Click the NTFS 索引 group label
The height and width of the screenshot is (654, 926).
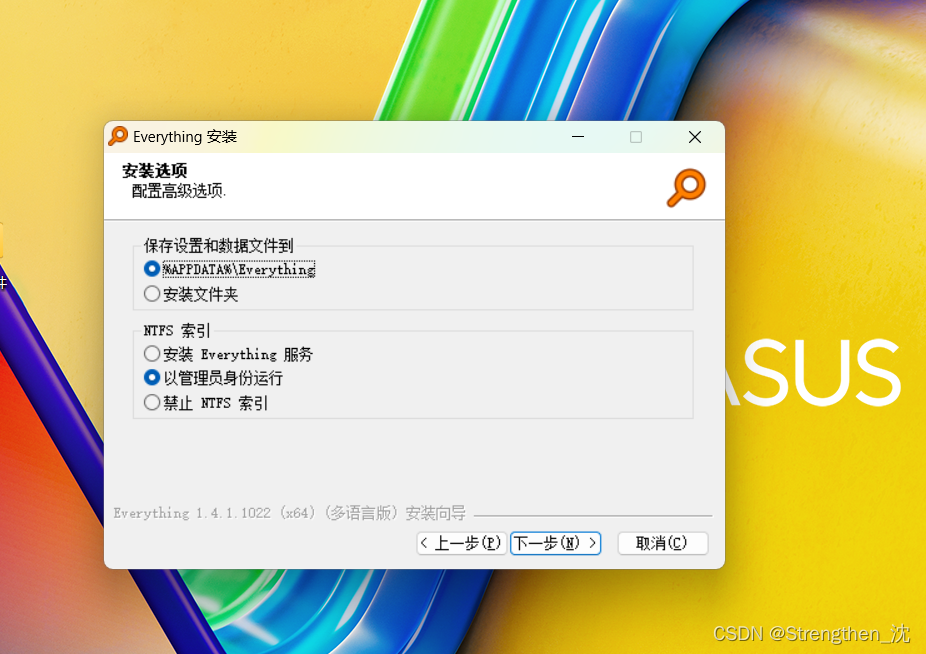[176, 330]
